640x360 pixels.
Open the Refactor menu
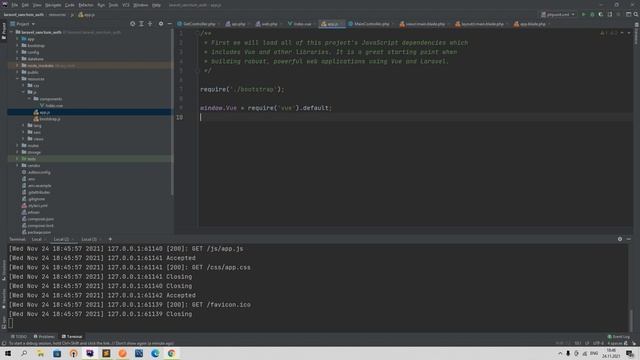click(86, 5)
